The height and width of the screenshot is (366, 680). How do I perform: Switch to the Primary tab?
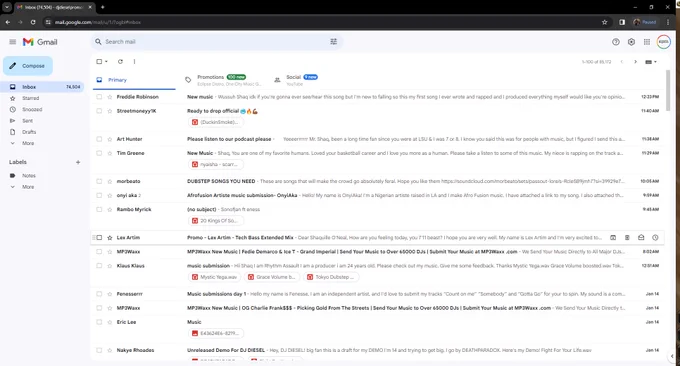134,80
